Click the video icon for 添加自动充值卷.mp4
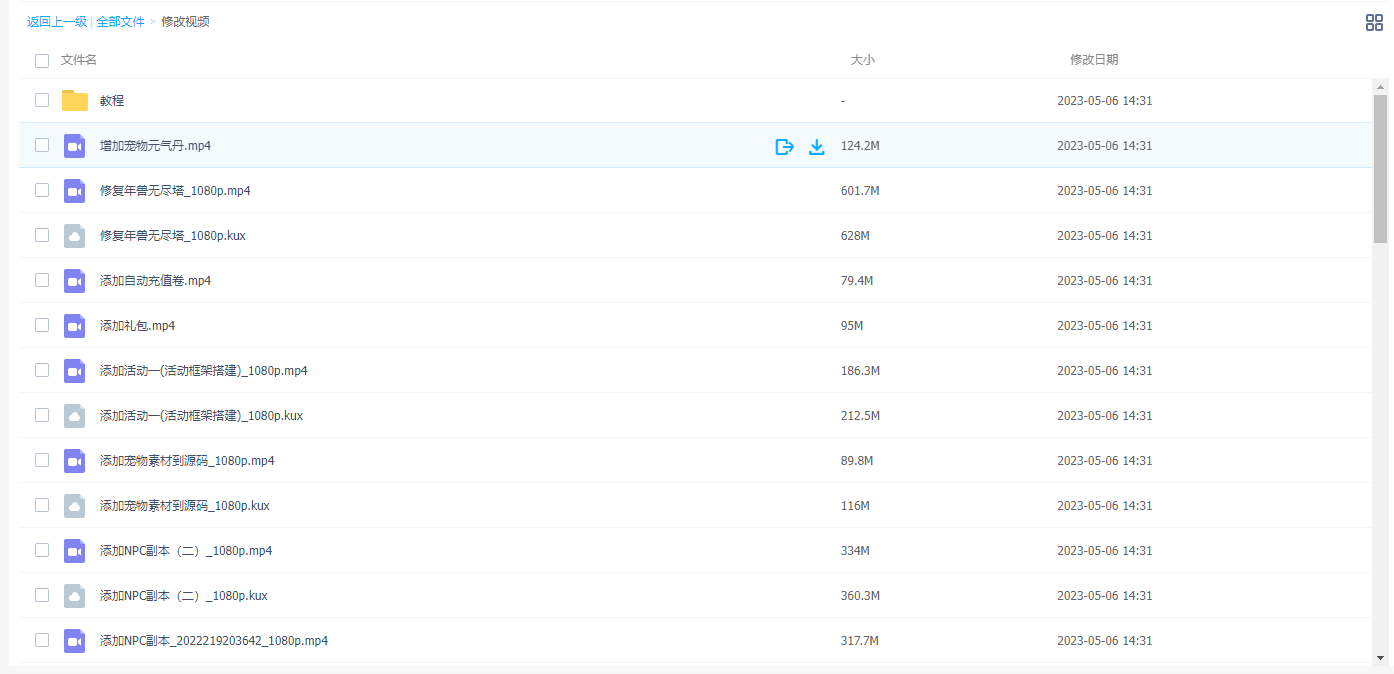 coord(75,281)
